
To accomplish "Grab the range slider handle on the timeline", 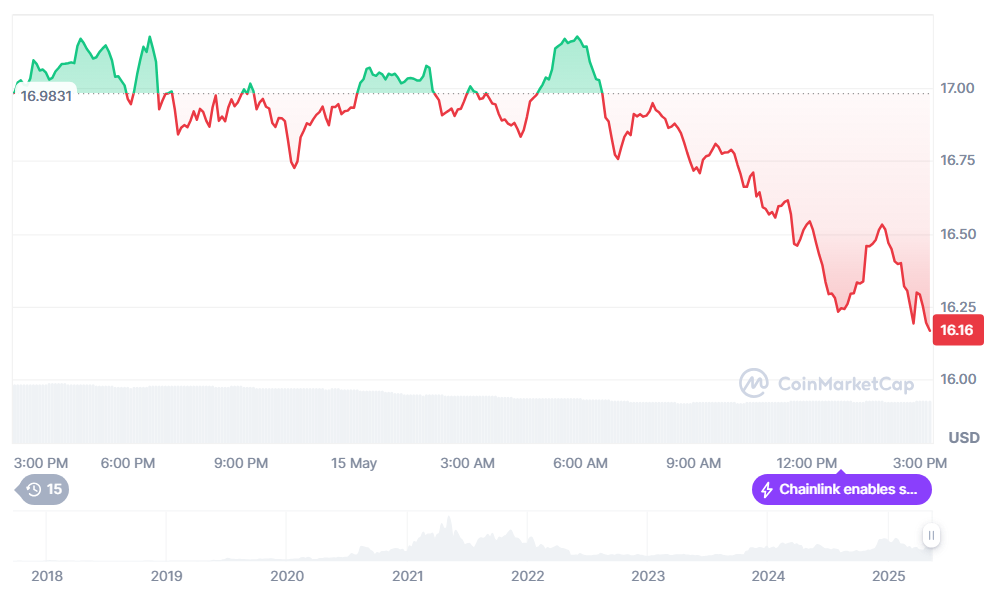I will 931,536.
